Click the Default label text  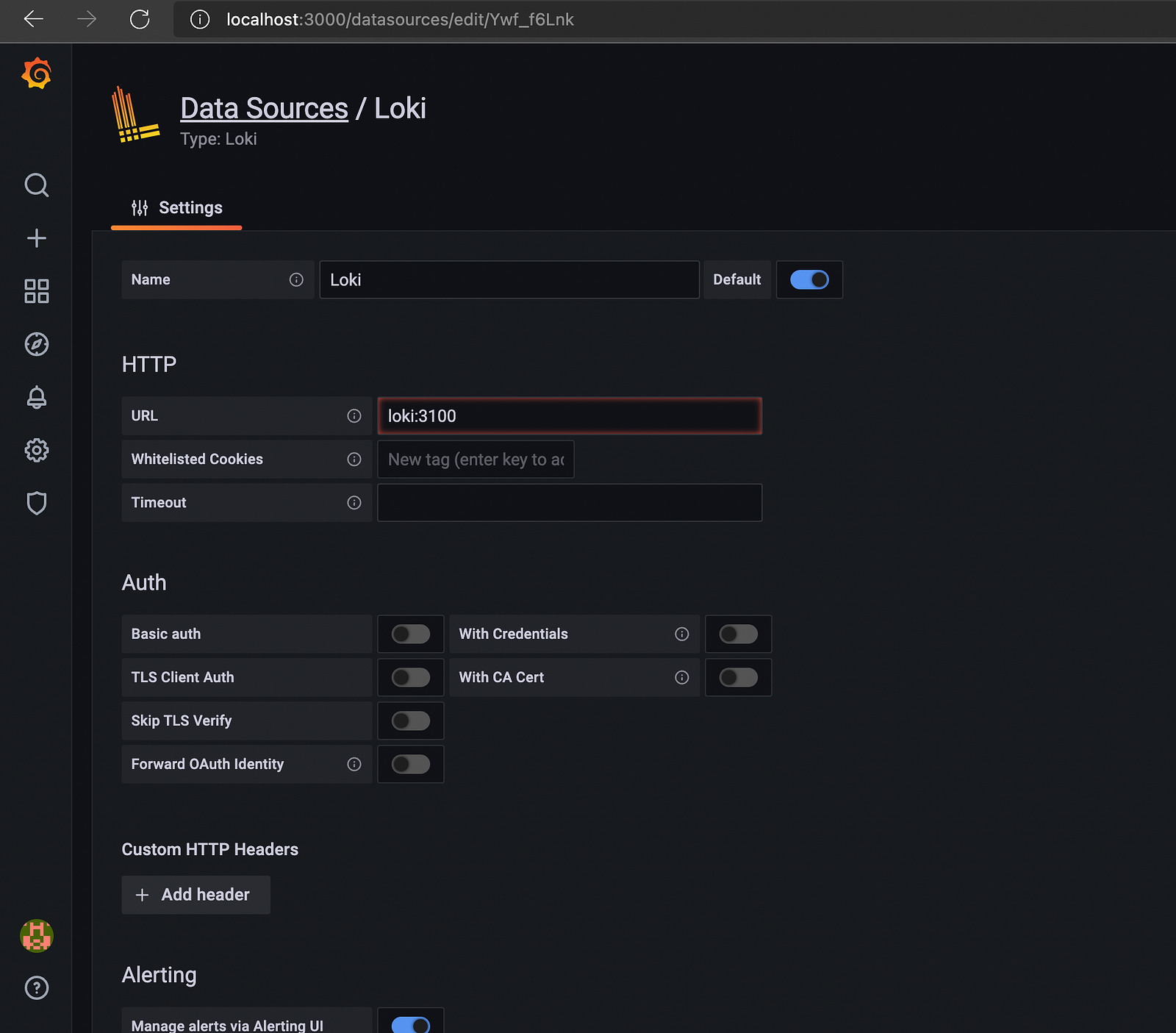pyautogui.click(x=737, y=279)
